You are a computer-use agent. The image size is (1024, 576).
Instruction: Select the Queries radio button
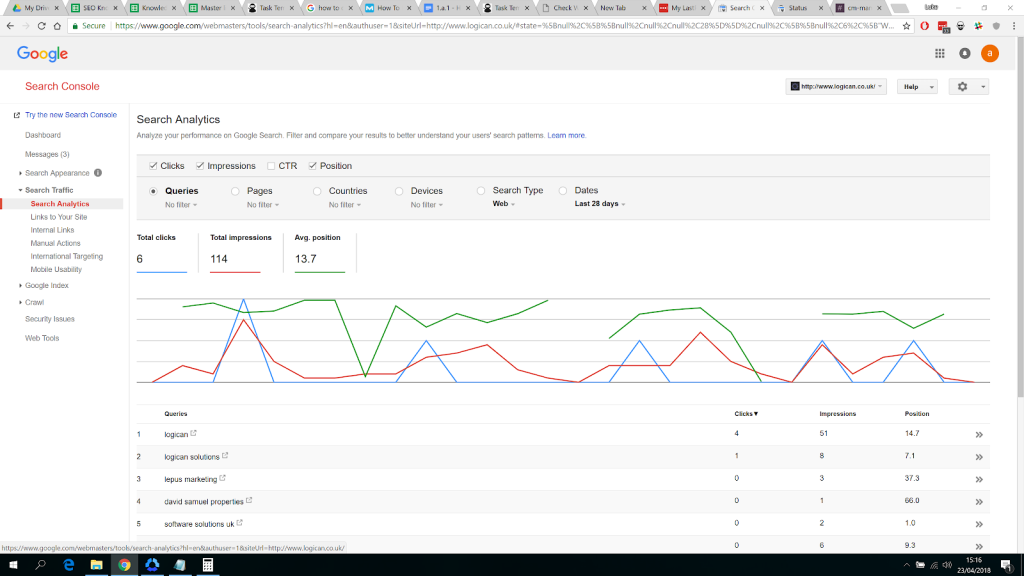click(153, 191)
